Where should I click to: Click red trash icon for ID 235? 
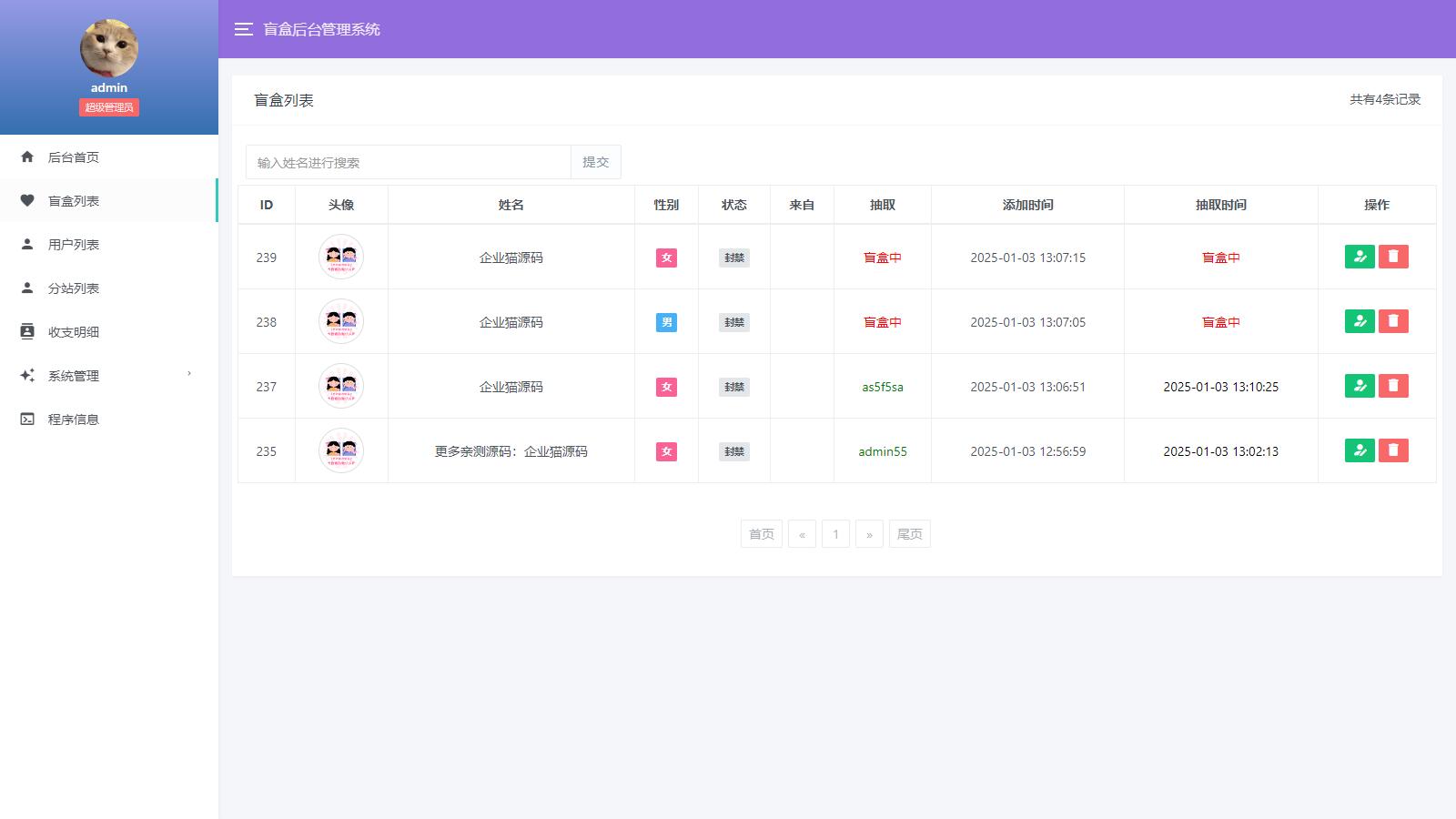point(1393,450)
